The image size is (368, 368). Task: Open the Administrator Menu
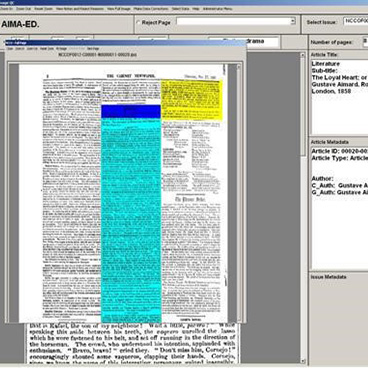tap(218, 9)
